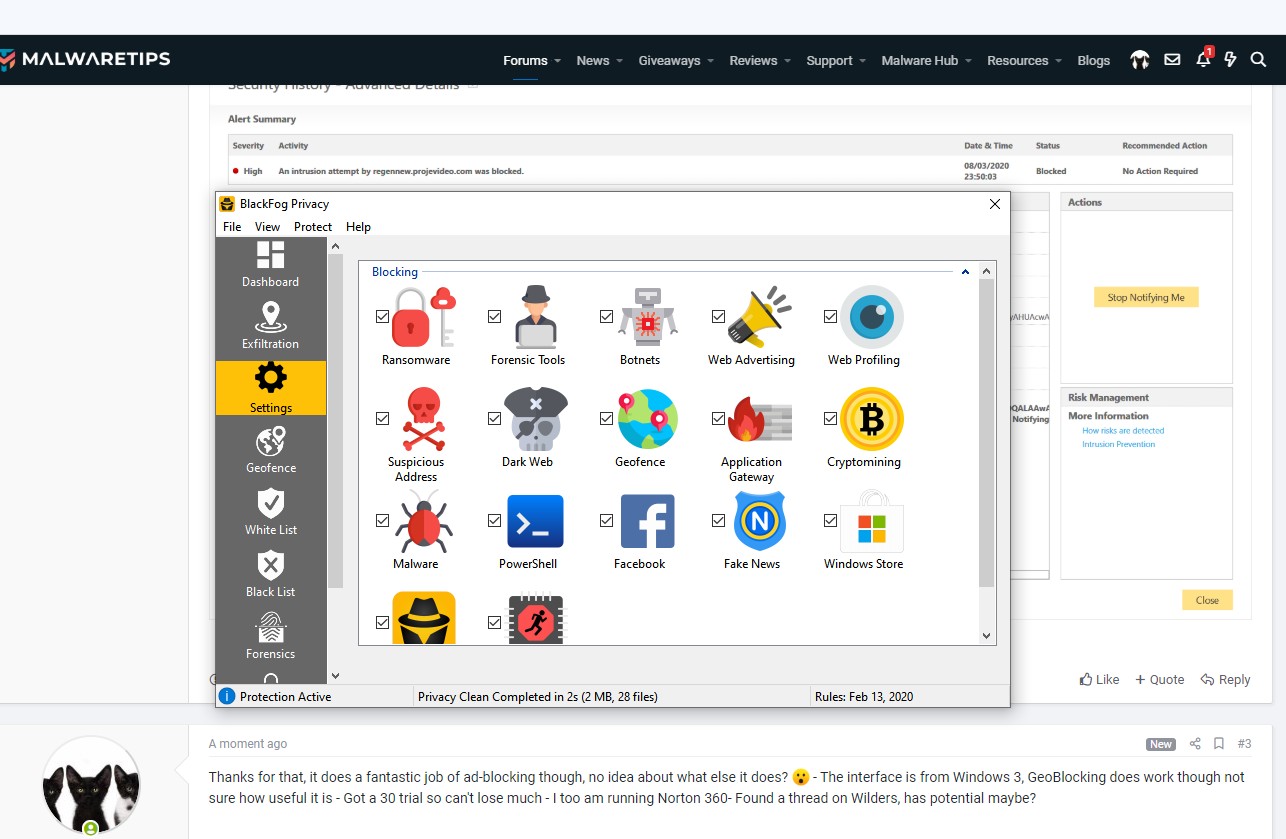The width and height of the screenshot is (1286, 839).
Task: Click the Blocking panel scroll-down arrow
Action: [986, 636]
